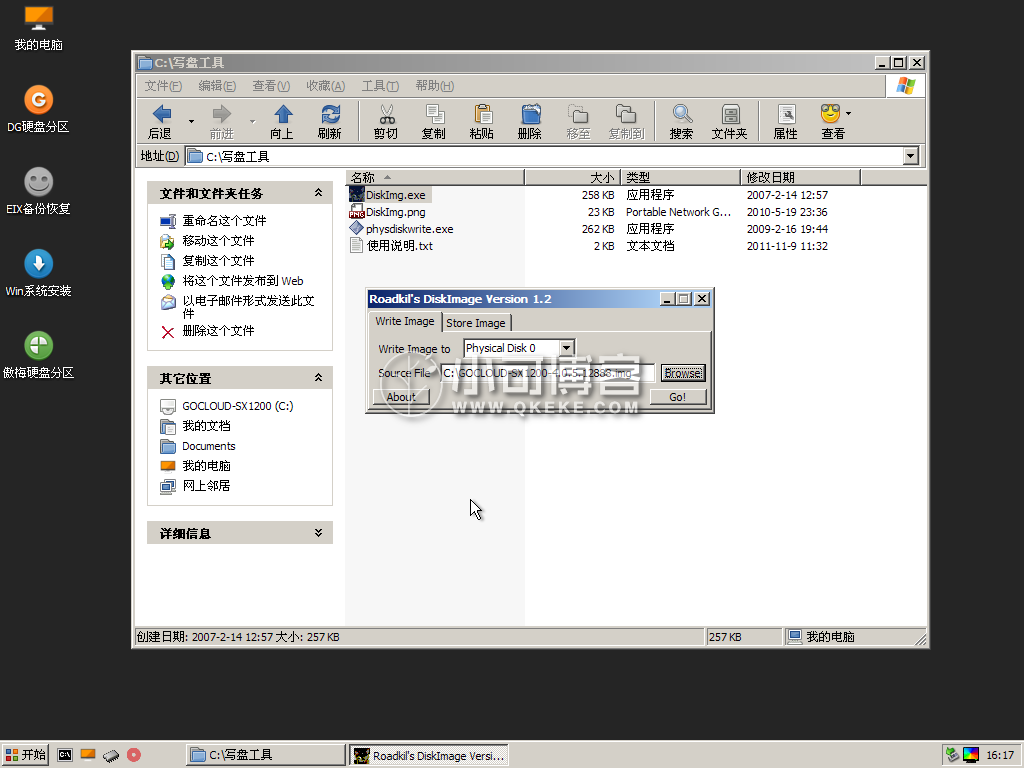The width and height of the screenshot is (1024, 768).
Task: Open Win系统安装 desktop icon
Action: pos(38,274)
